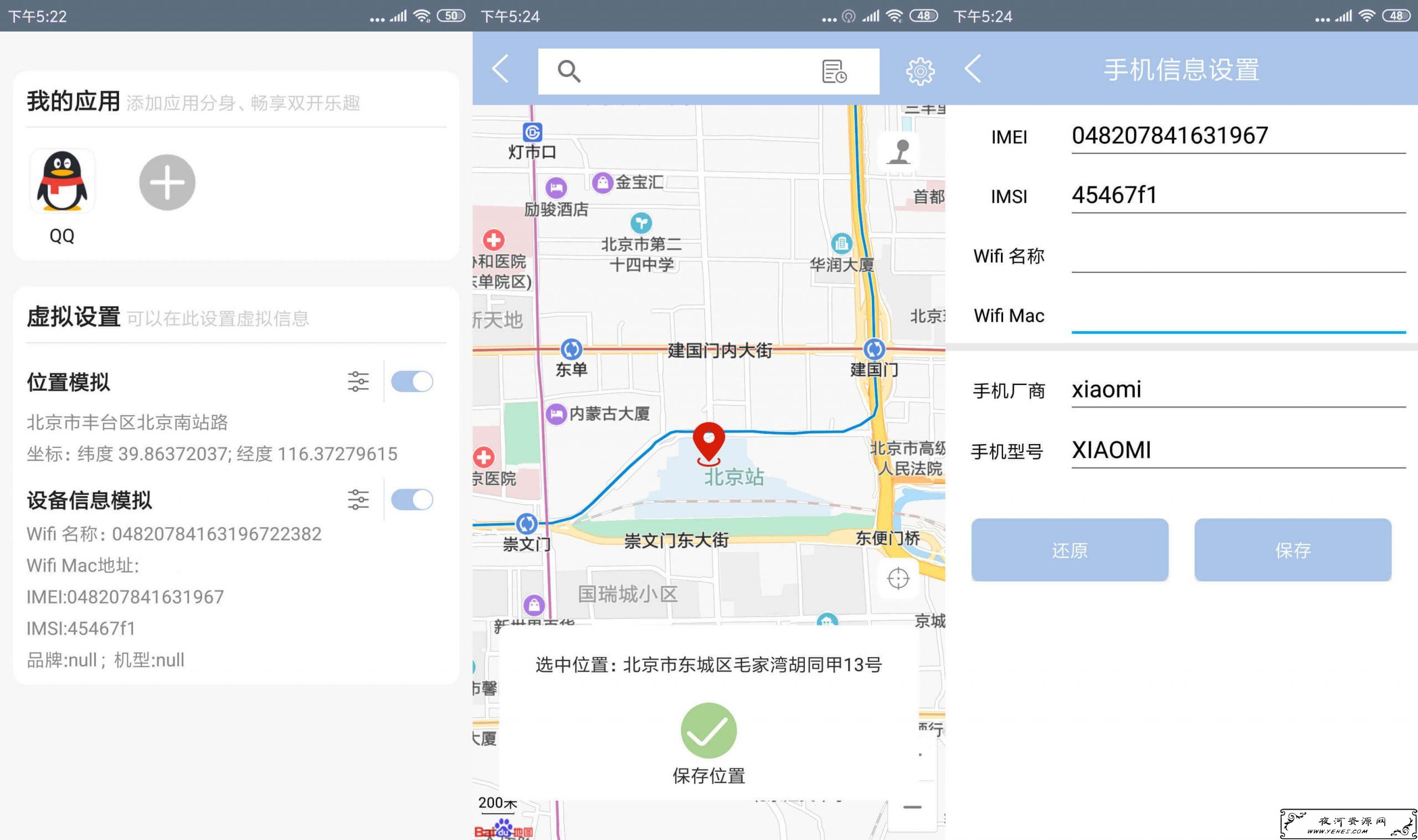1418x840 pixels.
Task: Click the Wifi Mac input field
Action: tap(1239, 315)
